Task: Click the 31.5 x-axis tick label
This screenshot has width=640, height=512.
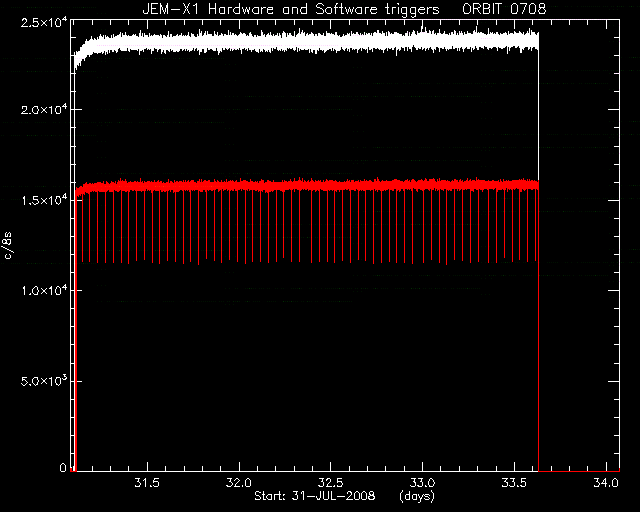Action: click(x=147, y=483)
